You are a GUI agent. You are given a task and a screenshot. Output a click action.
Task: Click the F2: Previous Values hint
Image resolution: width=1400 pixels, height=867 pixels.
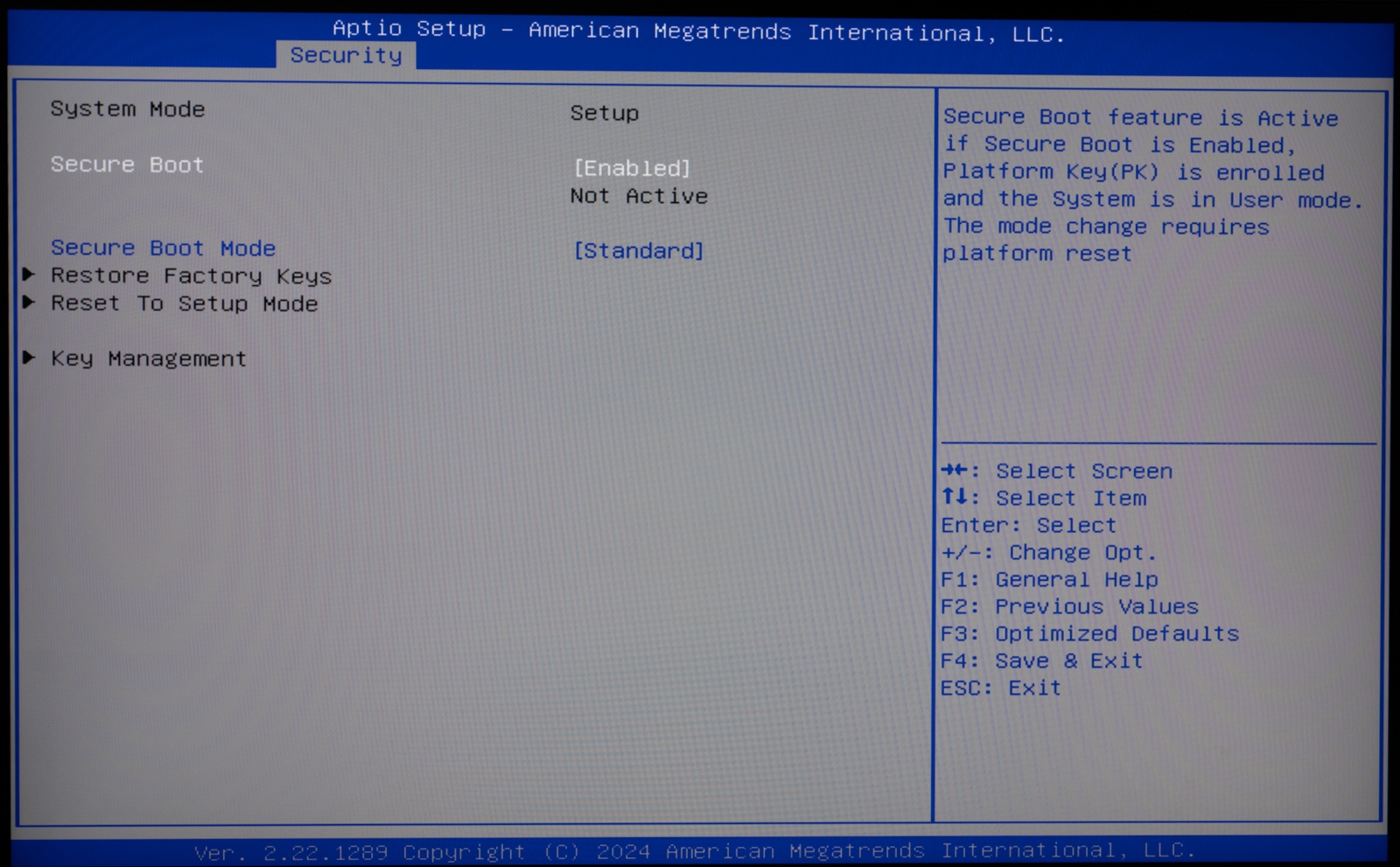1070,607
